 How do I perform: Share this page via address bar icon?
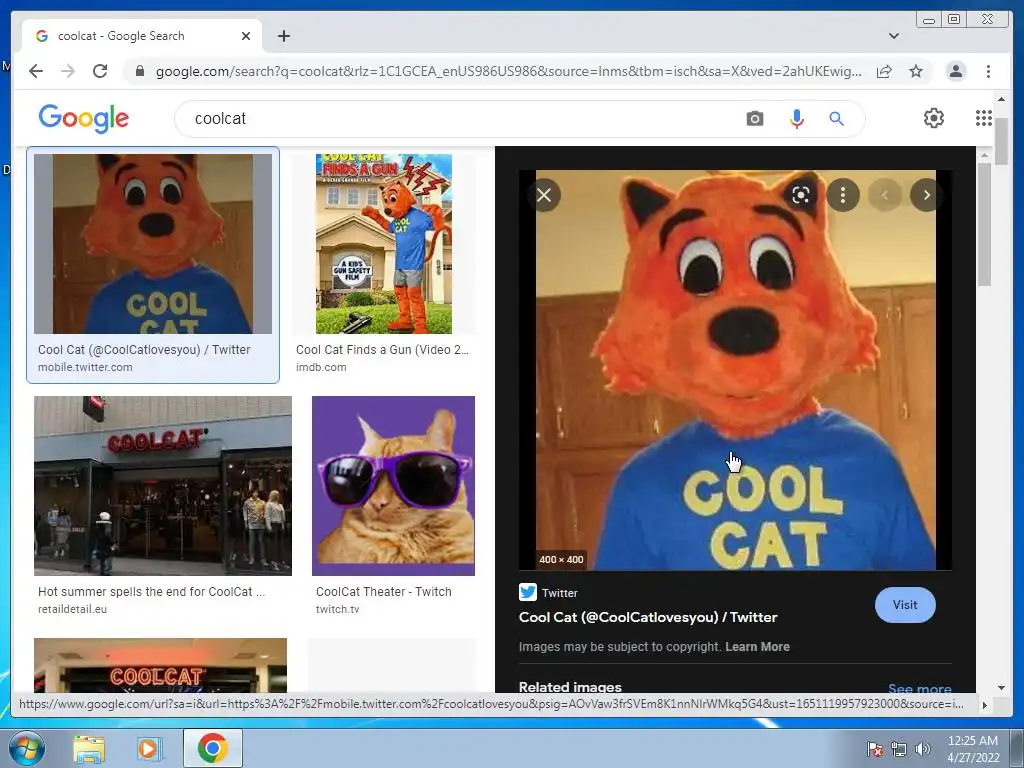click(884, 71)
